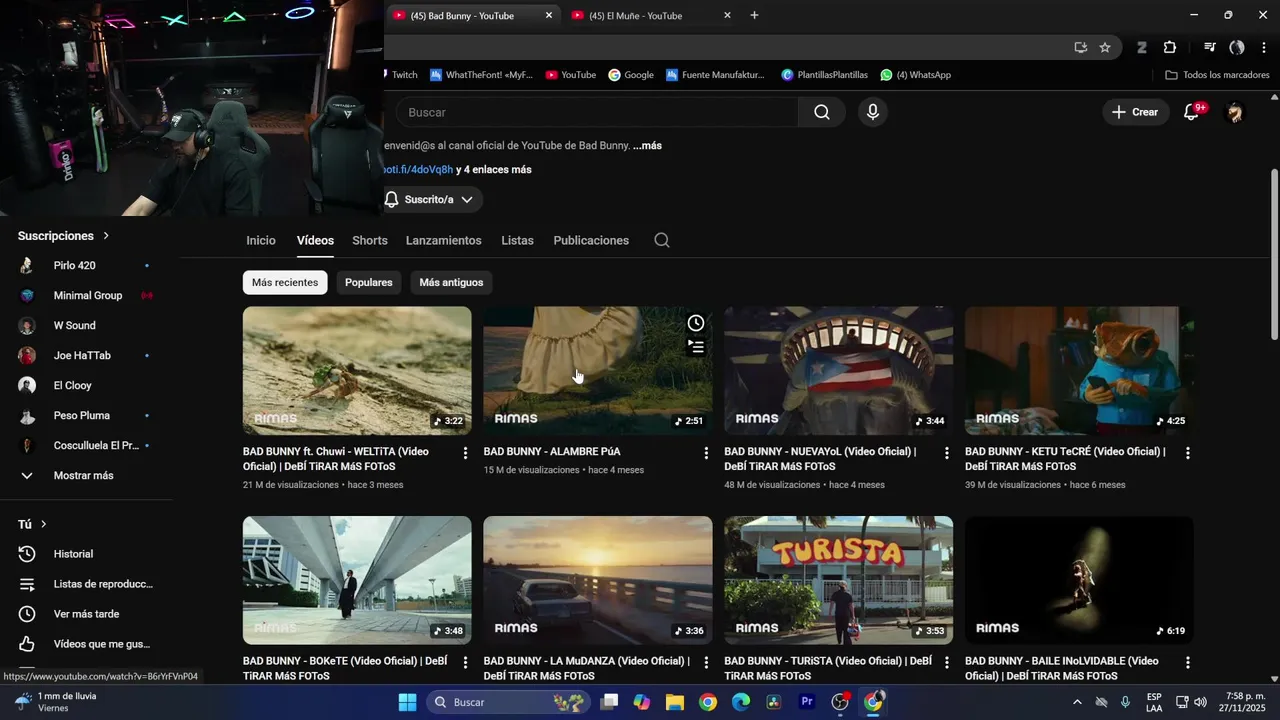Expand Mostrar más subscriptions
Viewport: 1280px width, 720px height.
click(86, 475)
